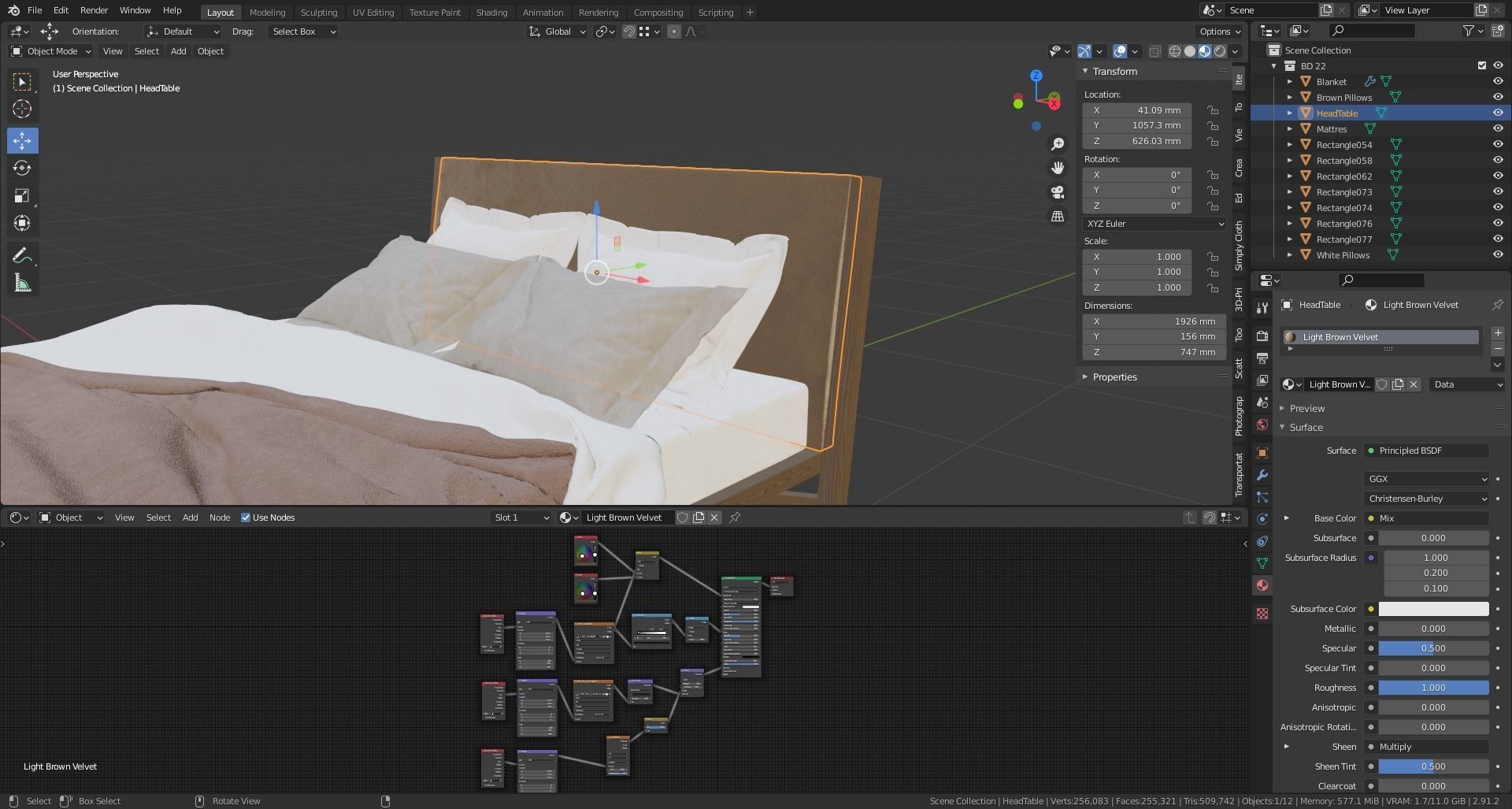Toggle BD 22 collection exclude checkbox
The width and height of the screenshot is (1512, 809).
pyautogui.click(x=1482, y=66)
